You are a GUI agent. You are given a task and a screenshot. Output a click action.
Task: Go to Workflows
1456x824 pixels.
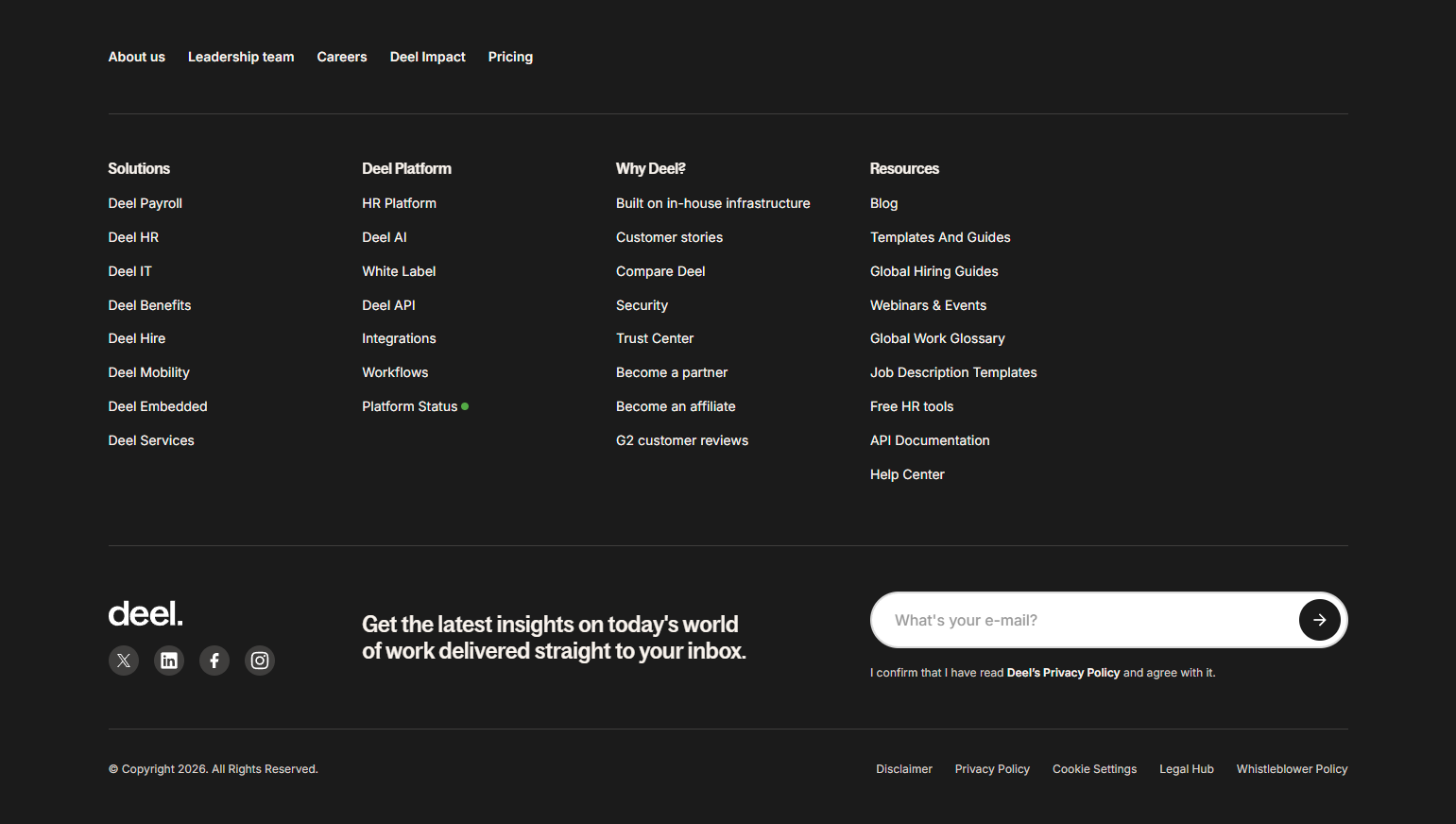pos(395,372)
